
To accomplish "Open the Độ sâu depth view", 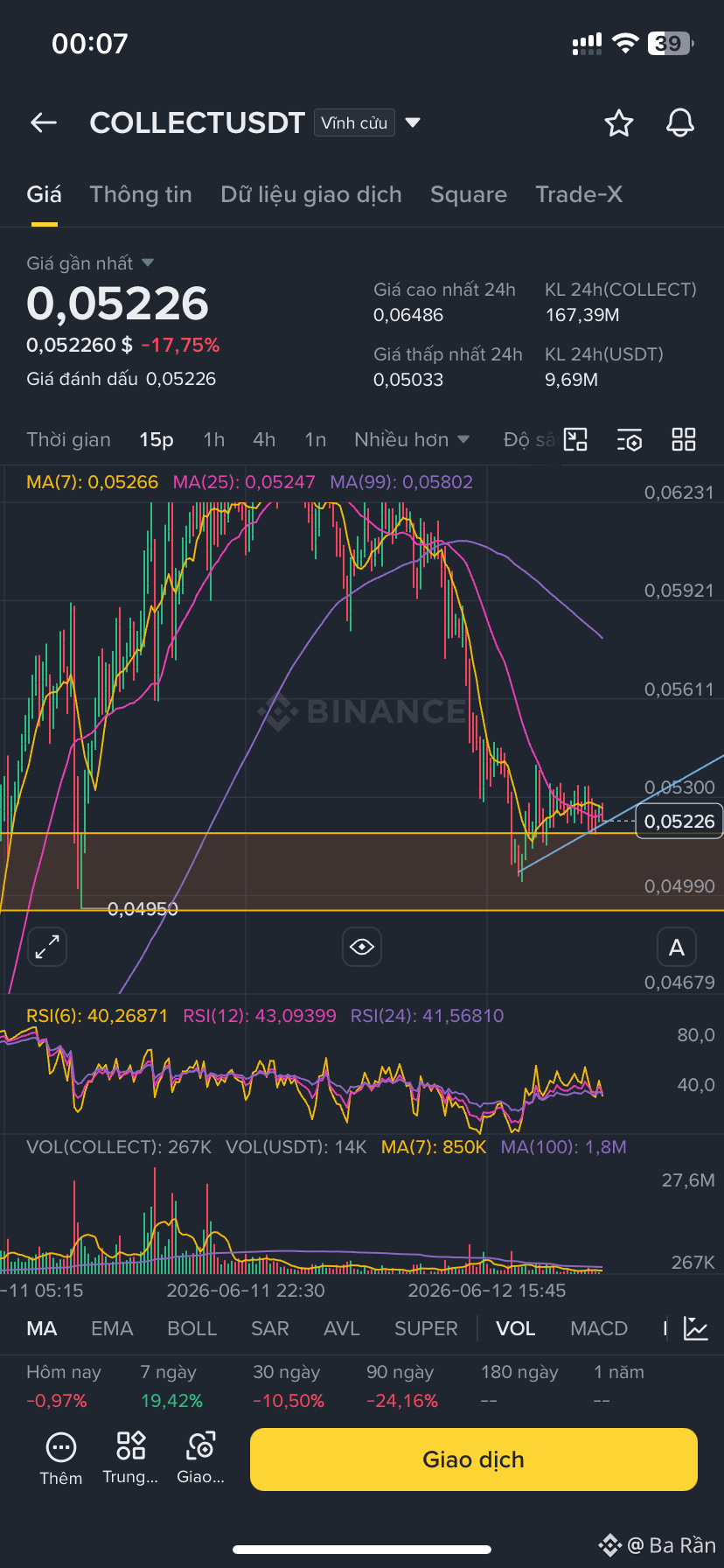I will pos(529,439).
